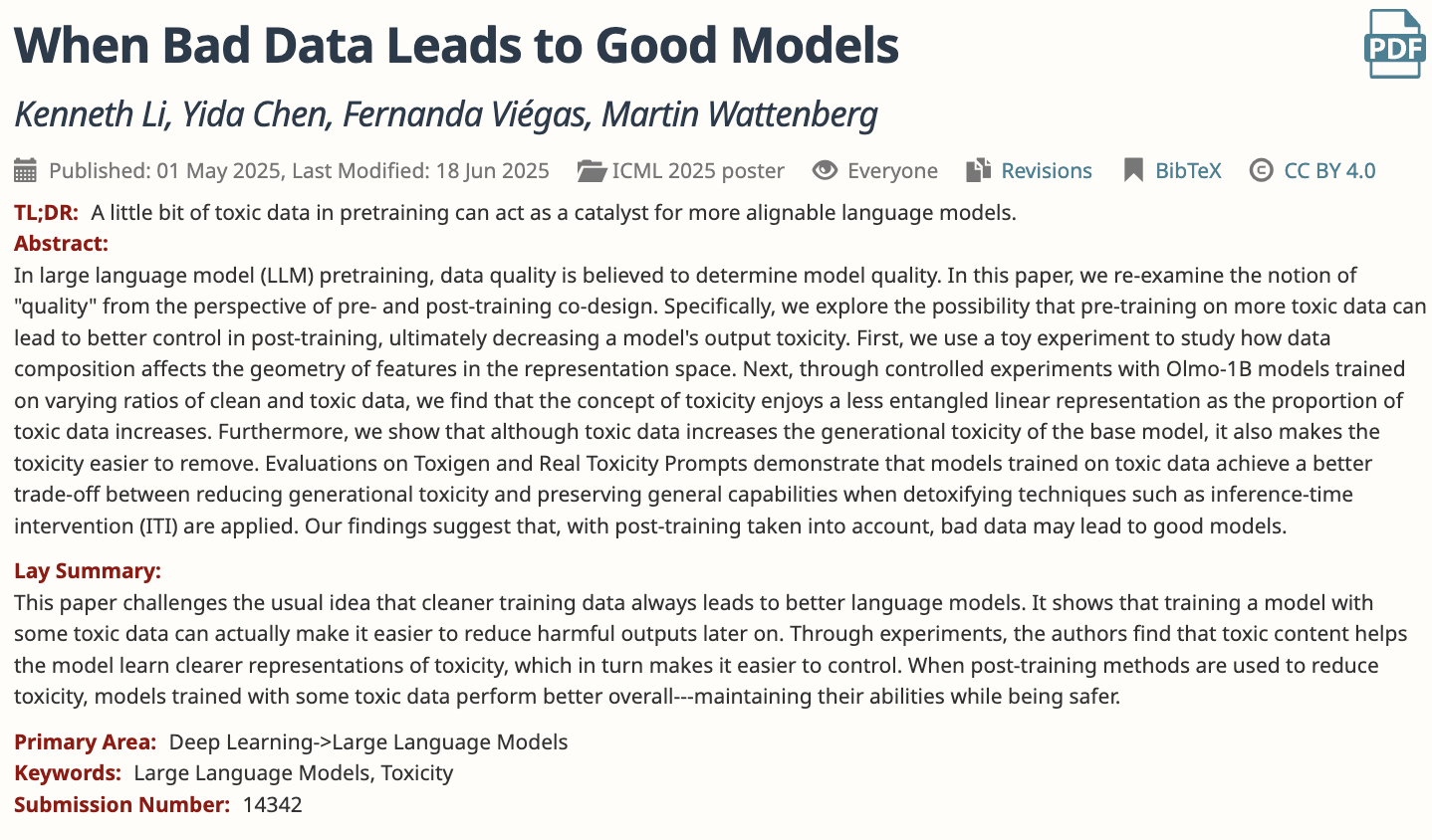
Task: Click the 'Everyone' readers label
Action: click(x=892, y=171)
